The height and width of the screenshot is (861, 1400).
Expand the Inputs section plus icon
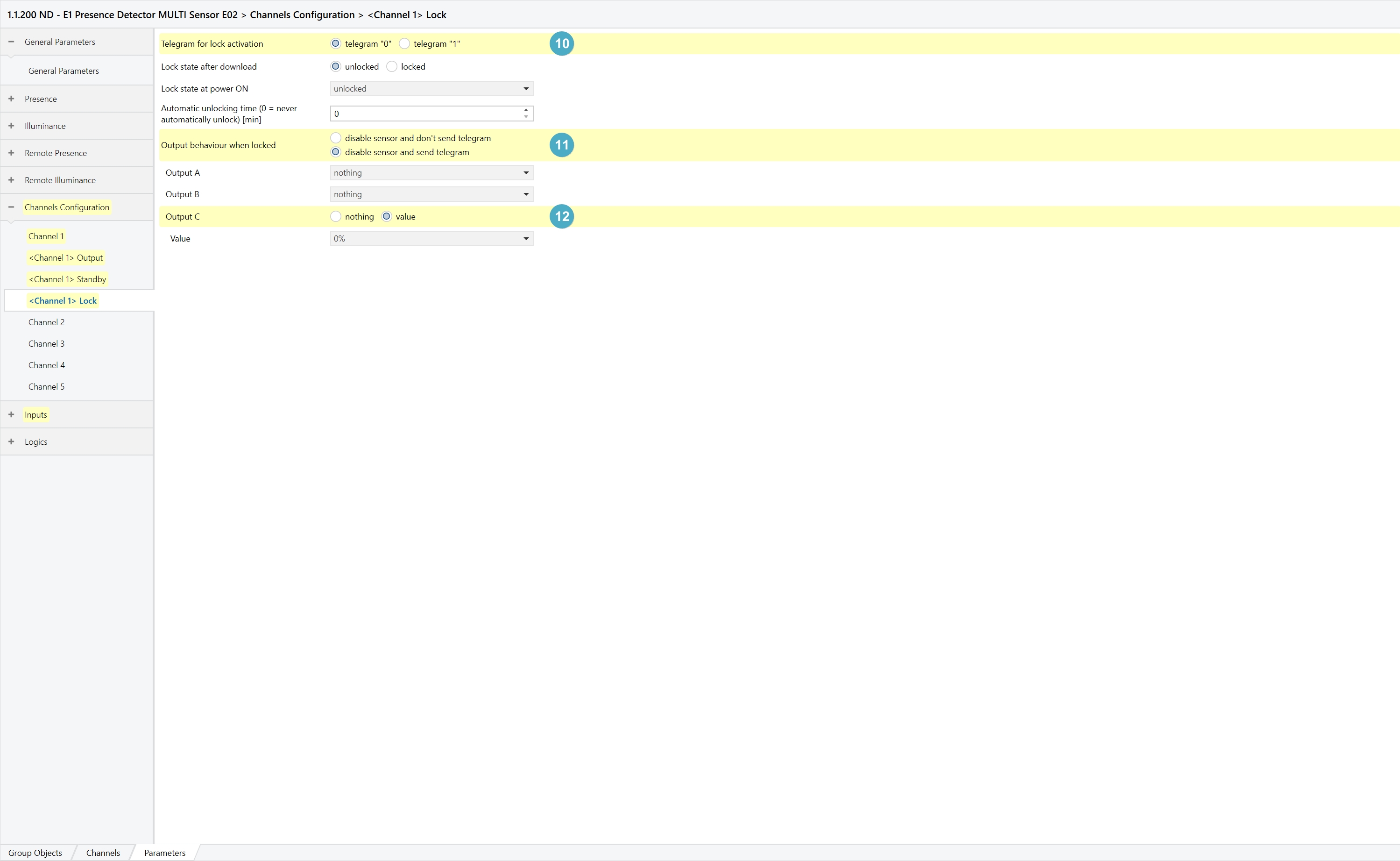click(x=11, y=414)
